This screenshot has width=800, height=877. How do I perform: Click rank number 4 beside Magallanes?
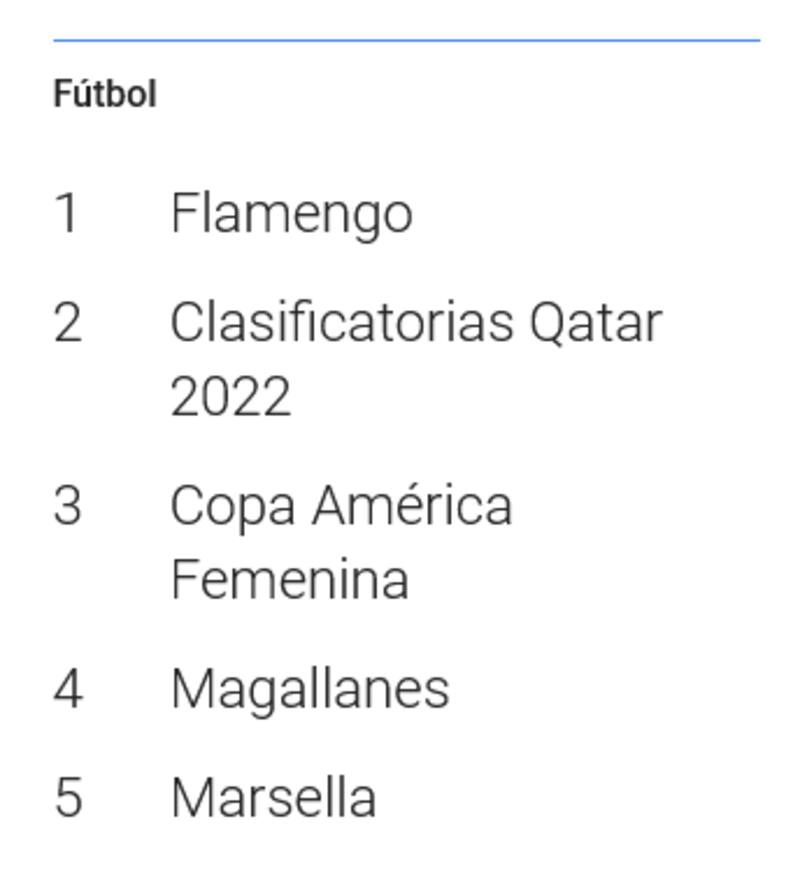click(x=67, y=689)
